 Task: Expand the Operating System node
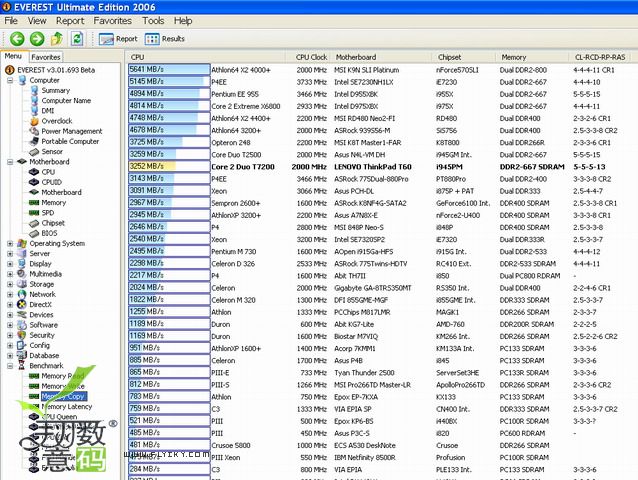(10, 243)
